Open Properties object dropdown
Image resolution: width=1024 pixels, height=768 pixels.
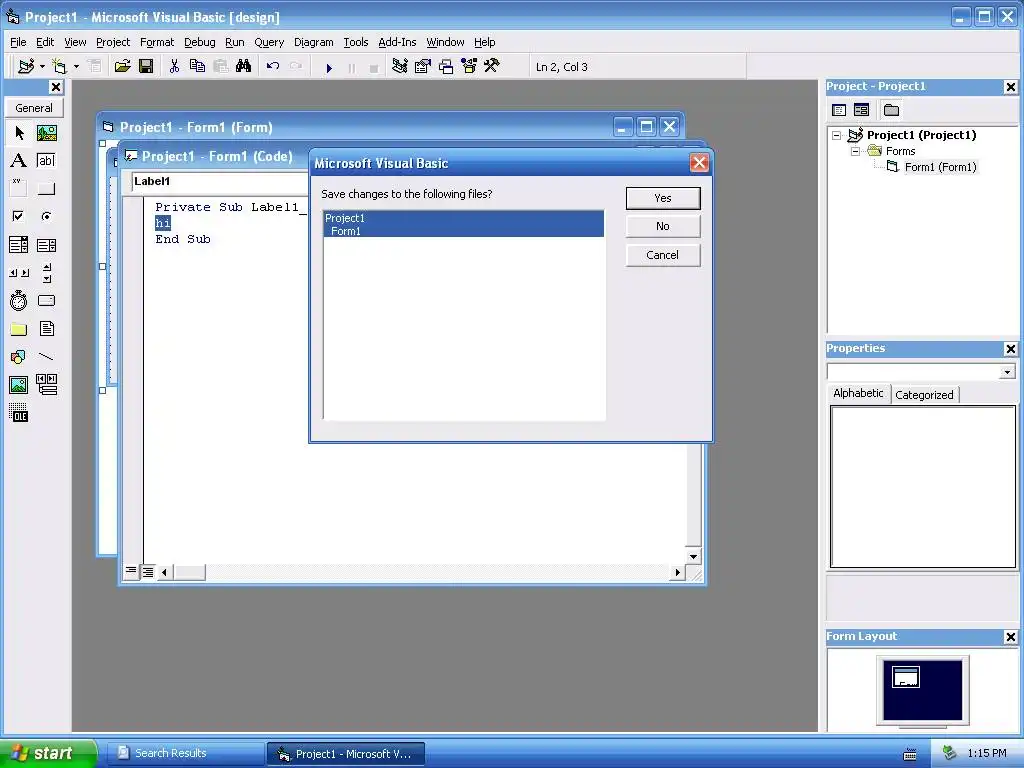tap(1007, 372)
